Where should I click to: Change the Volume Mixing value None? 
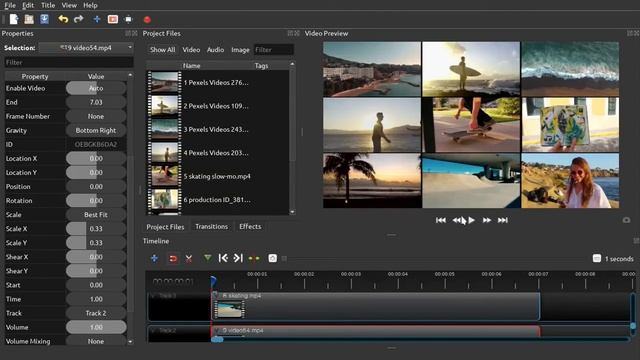coord(96,341)
